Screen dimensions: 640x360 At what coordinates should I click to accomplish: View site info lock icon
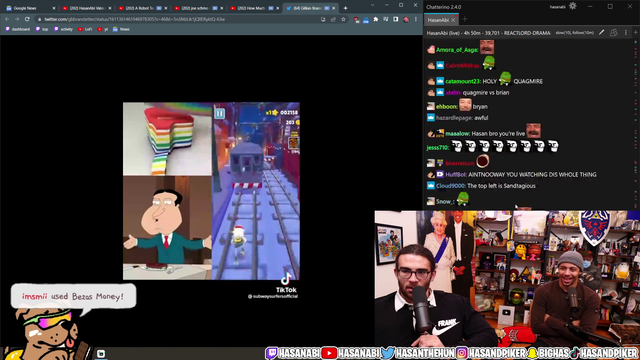tap(40, 19)
